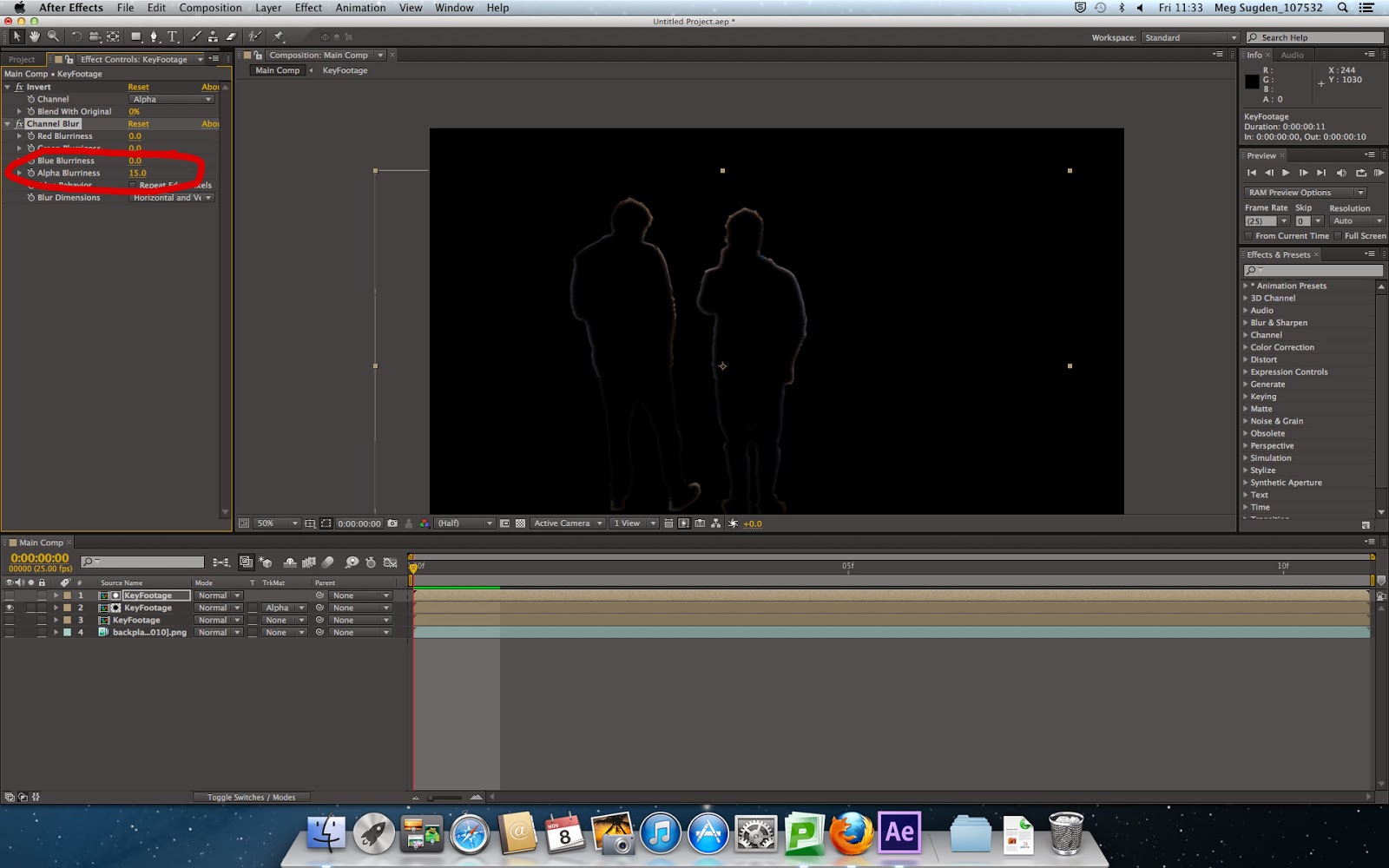Tick the Repeat Edge Pixels checkbox
Screen dimensions: 1389x868
pos(133,185)
